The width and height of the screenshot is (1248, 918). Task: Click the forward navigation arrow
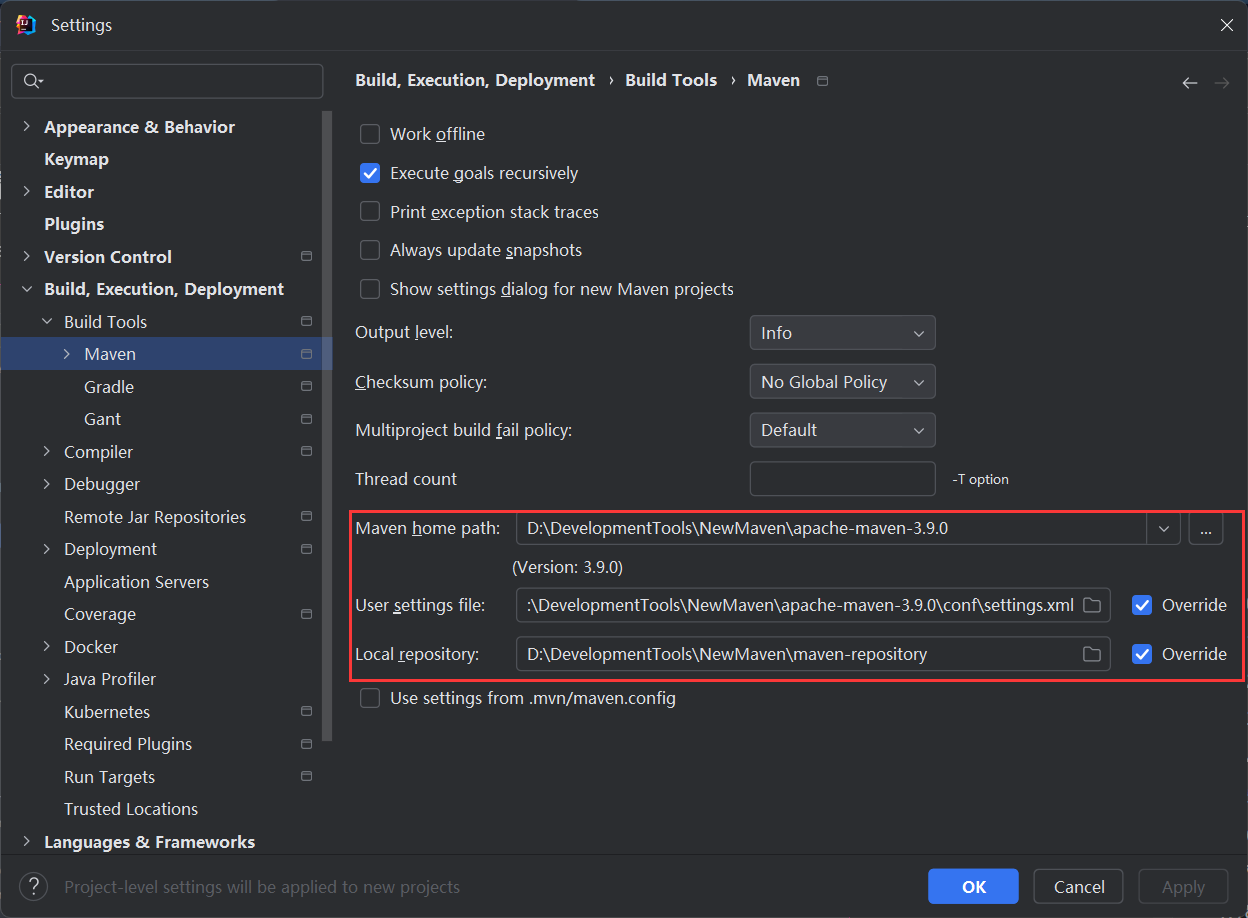coord(1222,83)
